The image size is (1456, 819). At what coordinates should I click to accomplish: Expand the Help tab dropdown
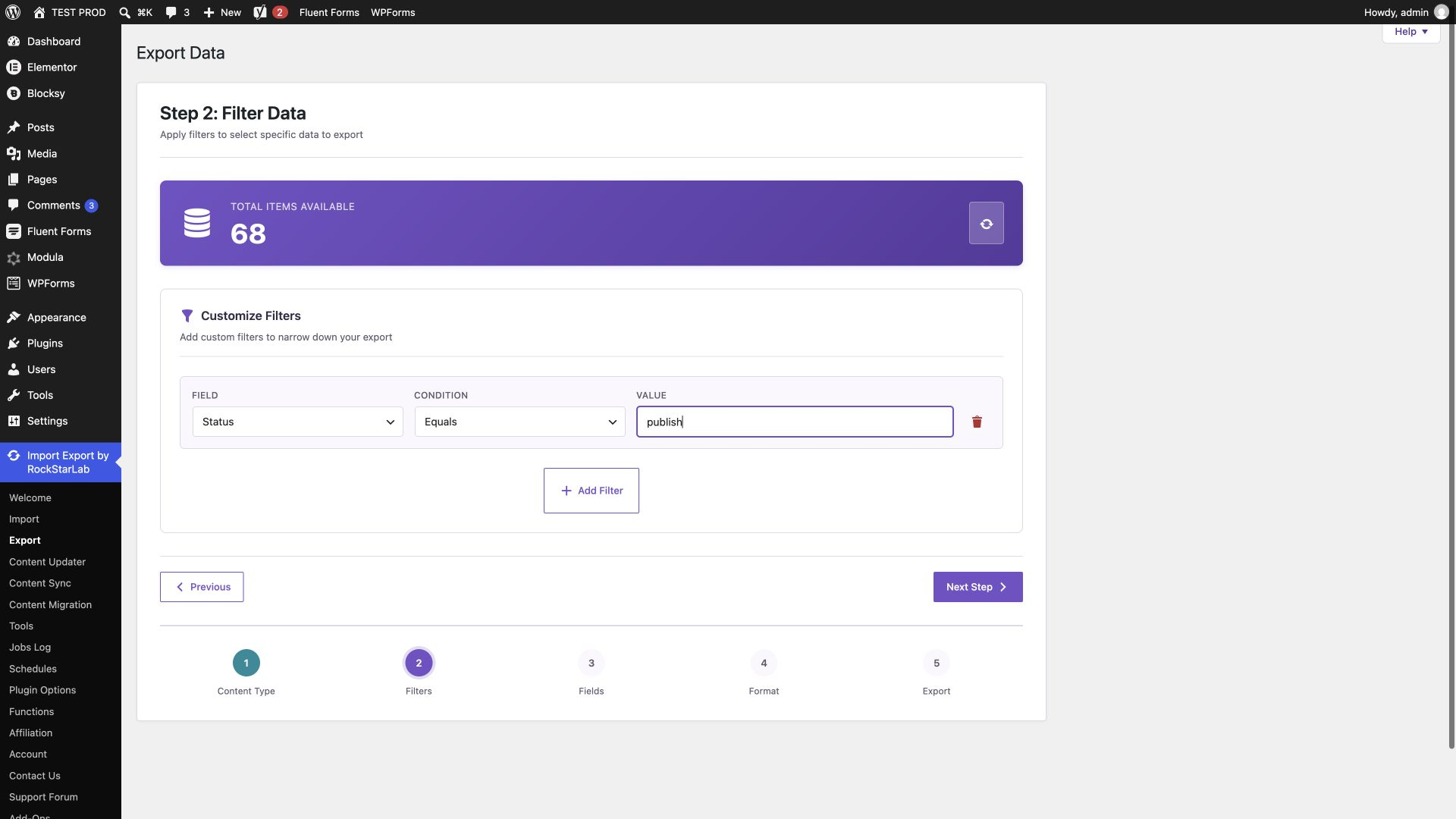pos(1410,32)
